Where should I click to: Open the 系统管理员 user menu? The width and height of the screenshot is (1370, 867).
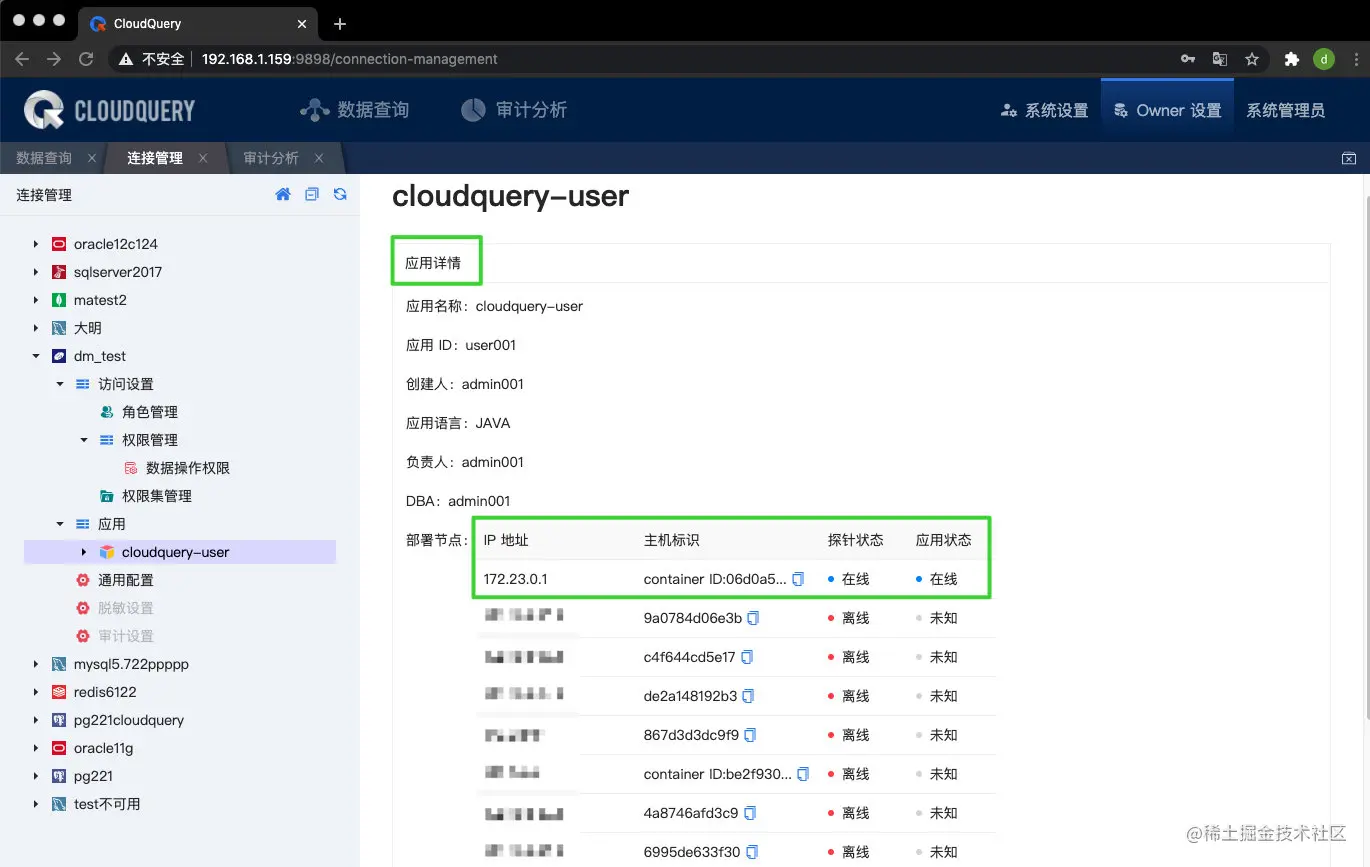point(1285,110)
